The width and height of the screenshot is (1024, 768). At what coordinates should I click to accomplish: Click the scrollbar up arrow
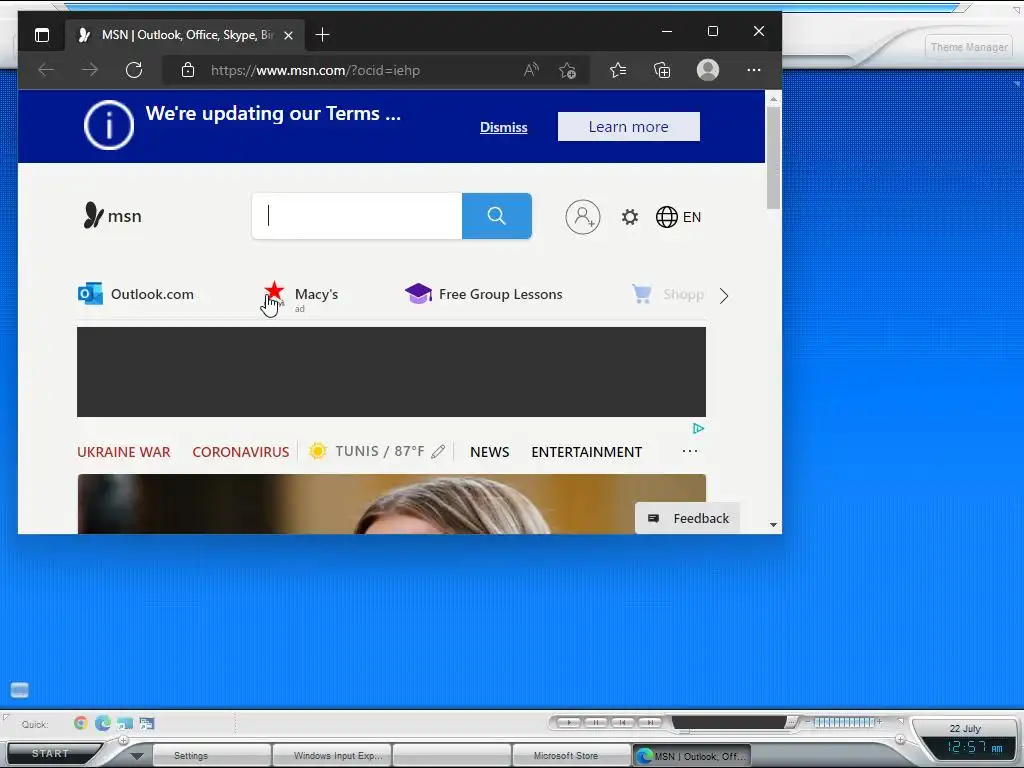tap(773, 99)
